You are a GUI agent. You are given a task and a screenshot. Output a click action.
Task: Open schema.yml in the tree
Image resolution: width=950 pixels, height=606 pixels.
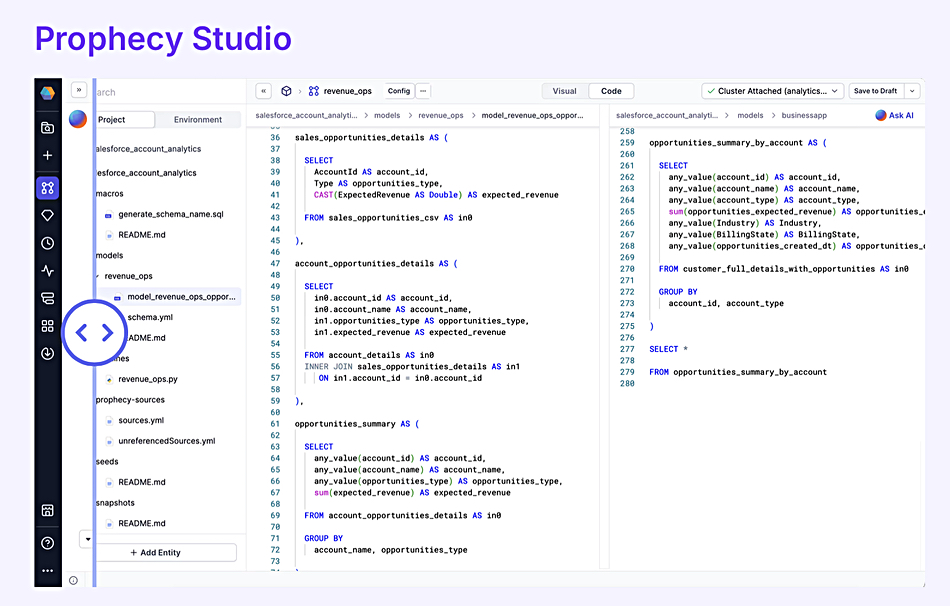[150, 318]
